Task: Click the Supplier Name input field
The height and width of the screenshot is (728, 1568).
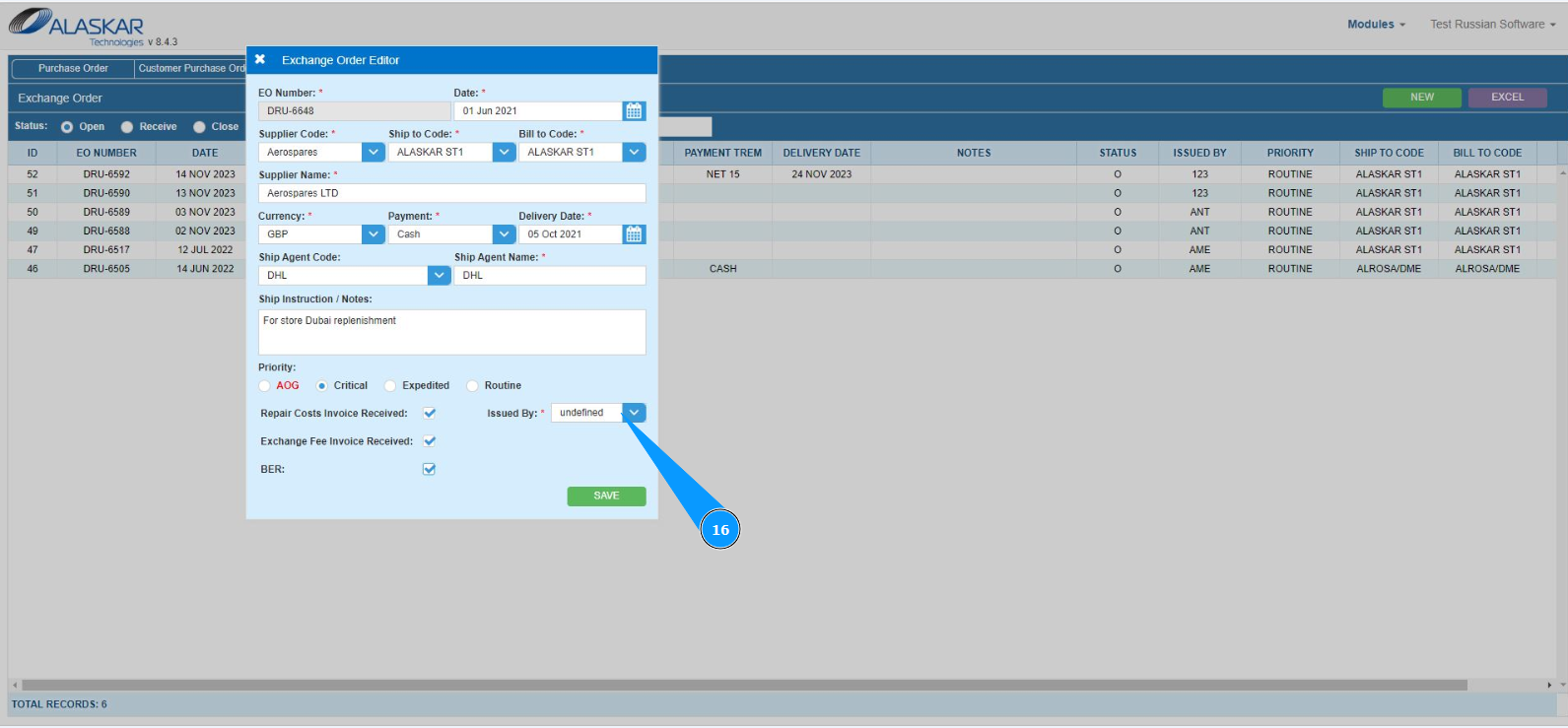Action: click(x=452, y=194)
